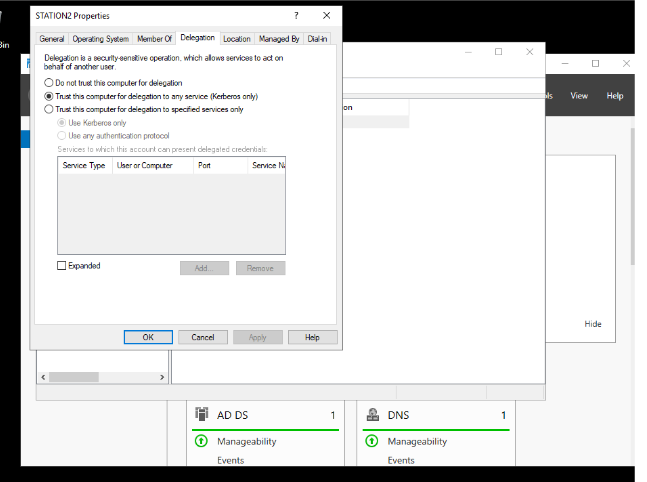Minimize the Server Manager window
Image resolution: width=647 pixels, height=482 pixels.
coord(565,64)
